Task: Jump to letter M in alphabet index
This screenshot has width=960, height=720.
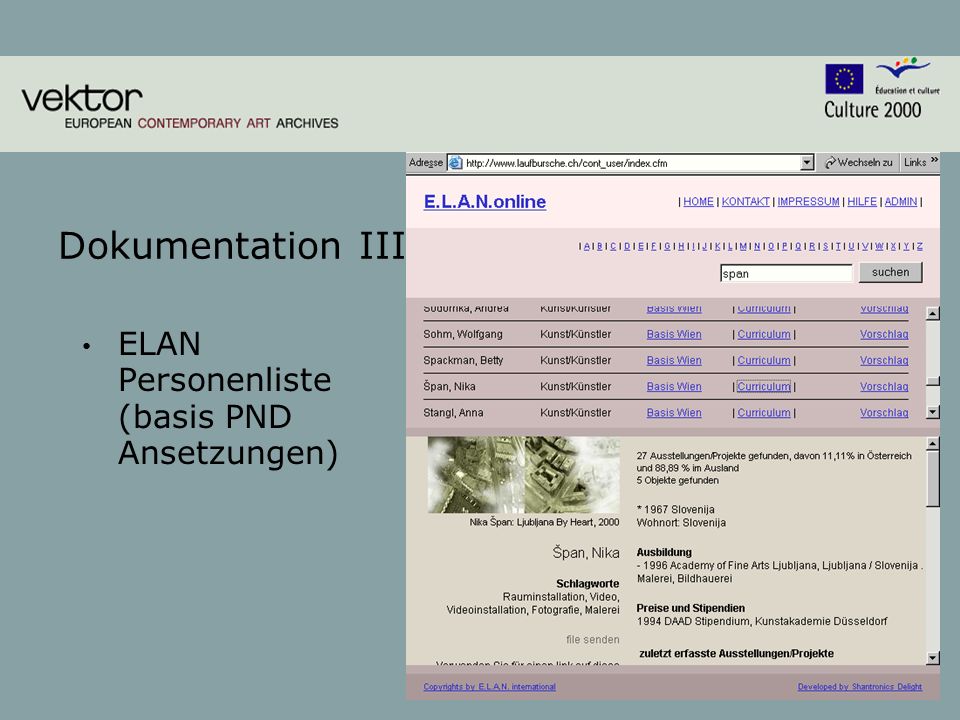Action: coord(743,246)
